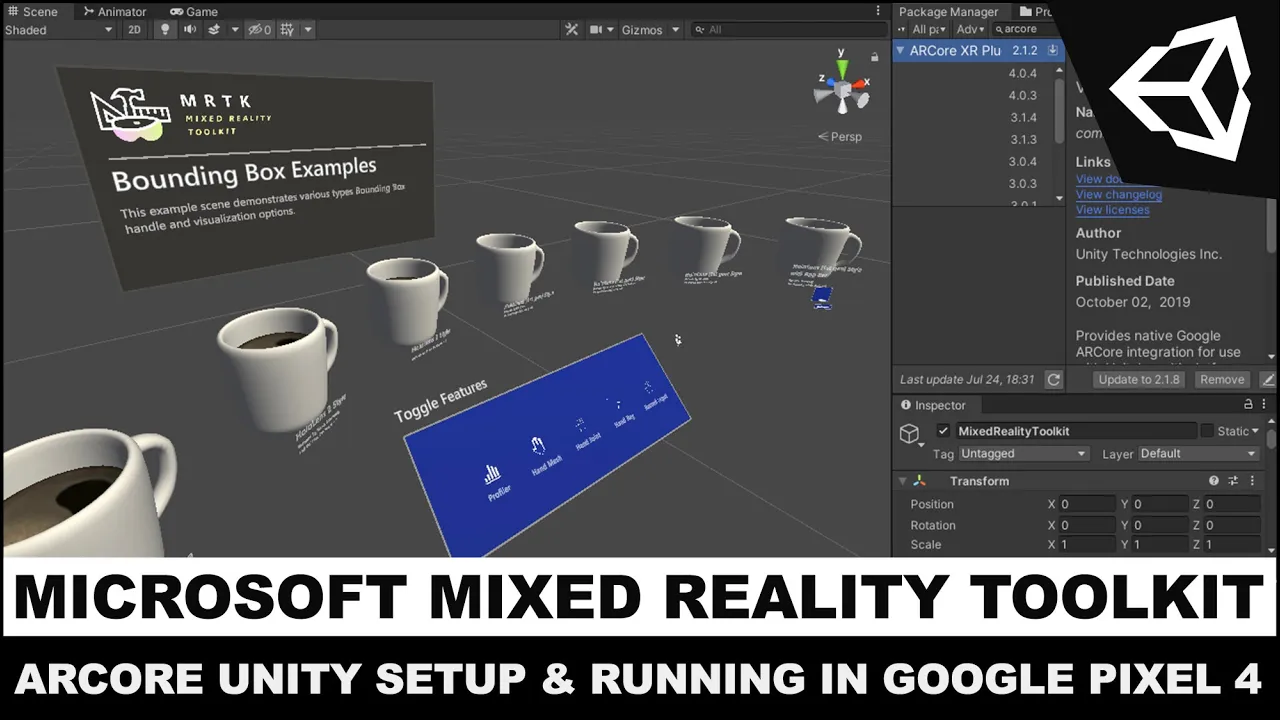The width and height of the screenshot is (1280, 720).
Task: Click the Package Manager arcore search field
Action: (1029, 30)
